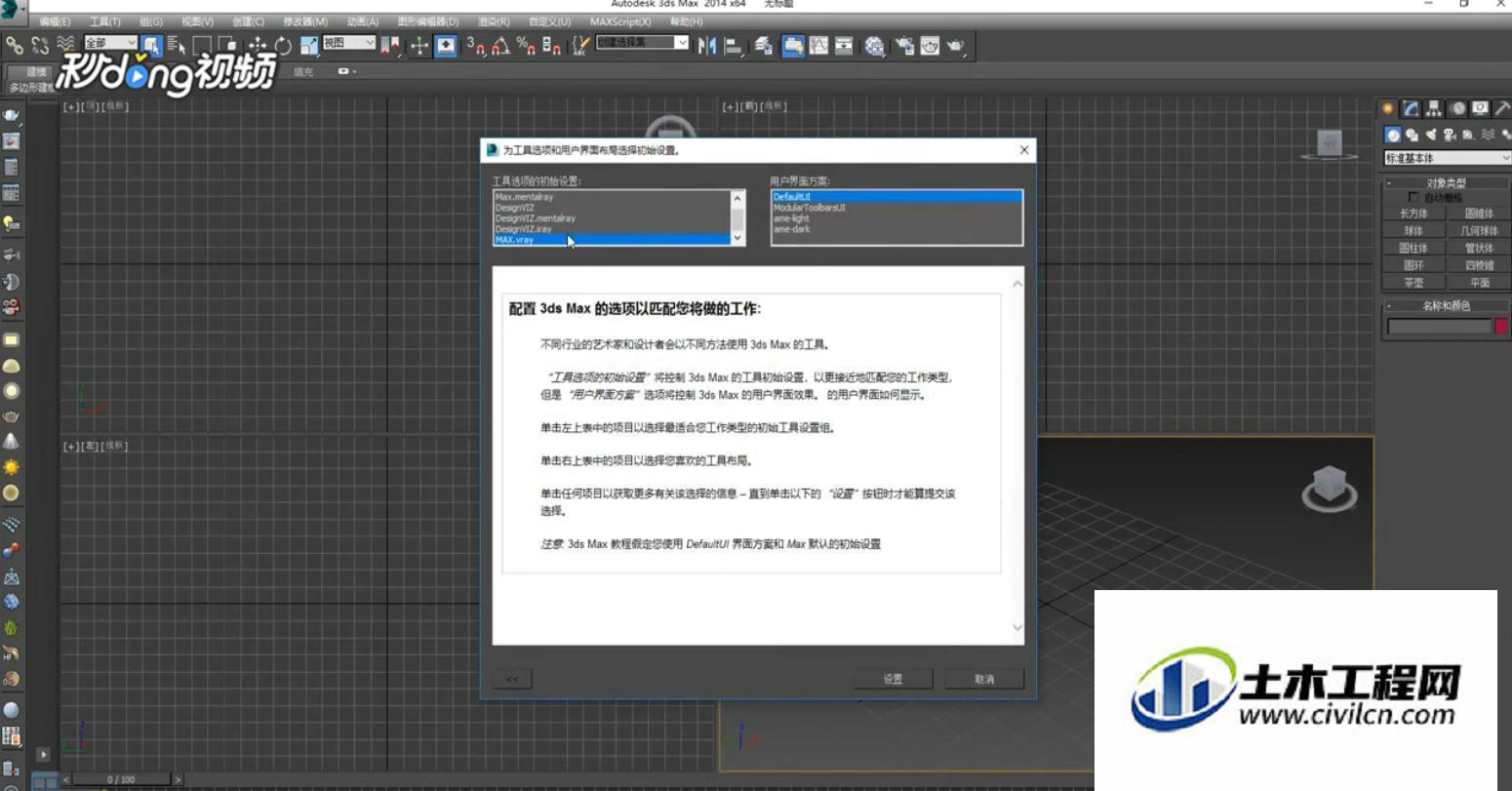Open the 视图 reference coordinate dropdown
Viewport: 1512px width, 791px height.
pos(348,43)
